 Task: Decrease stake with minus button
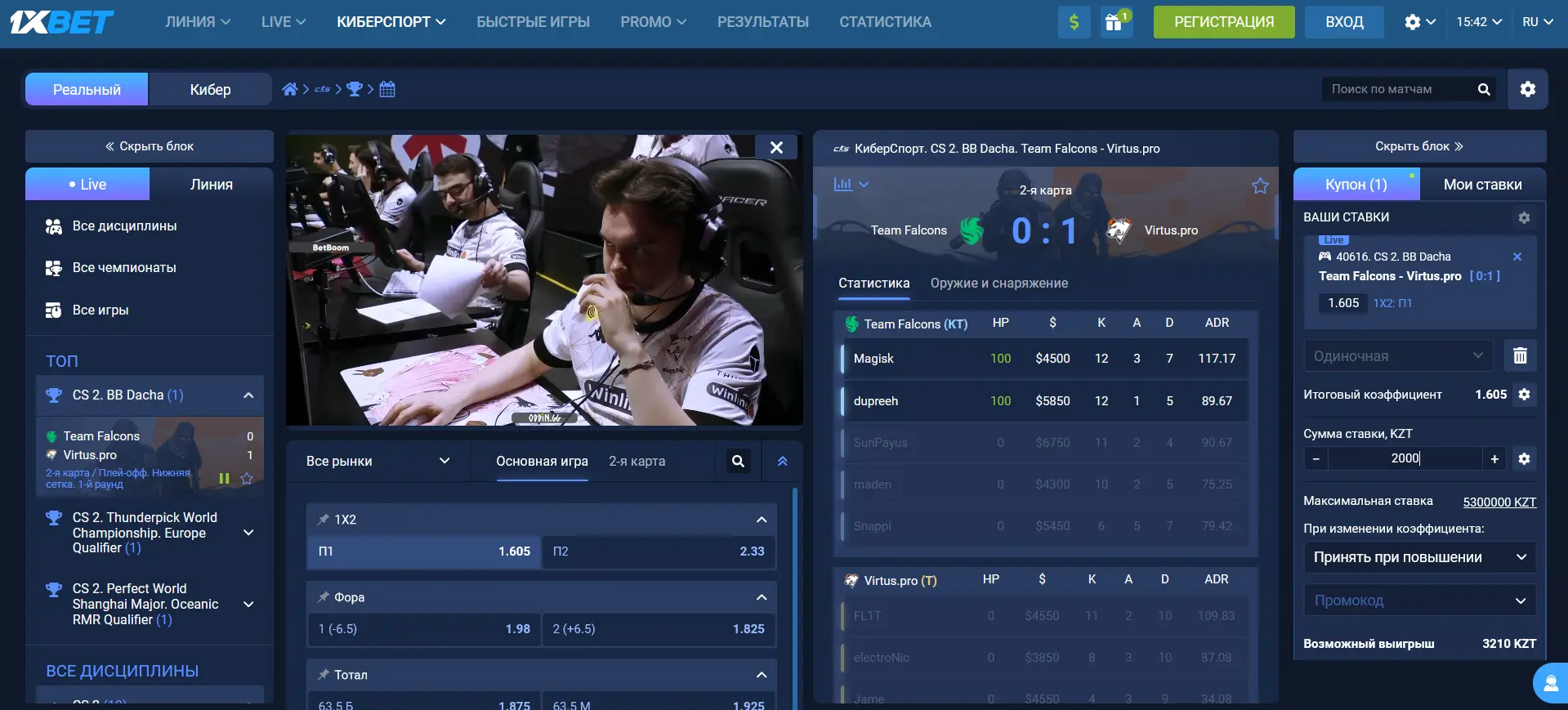pos(1316,458)
